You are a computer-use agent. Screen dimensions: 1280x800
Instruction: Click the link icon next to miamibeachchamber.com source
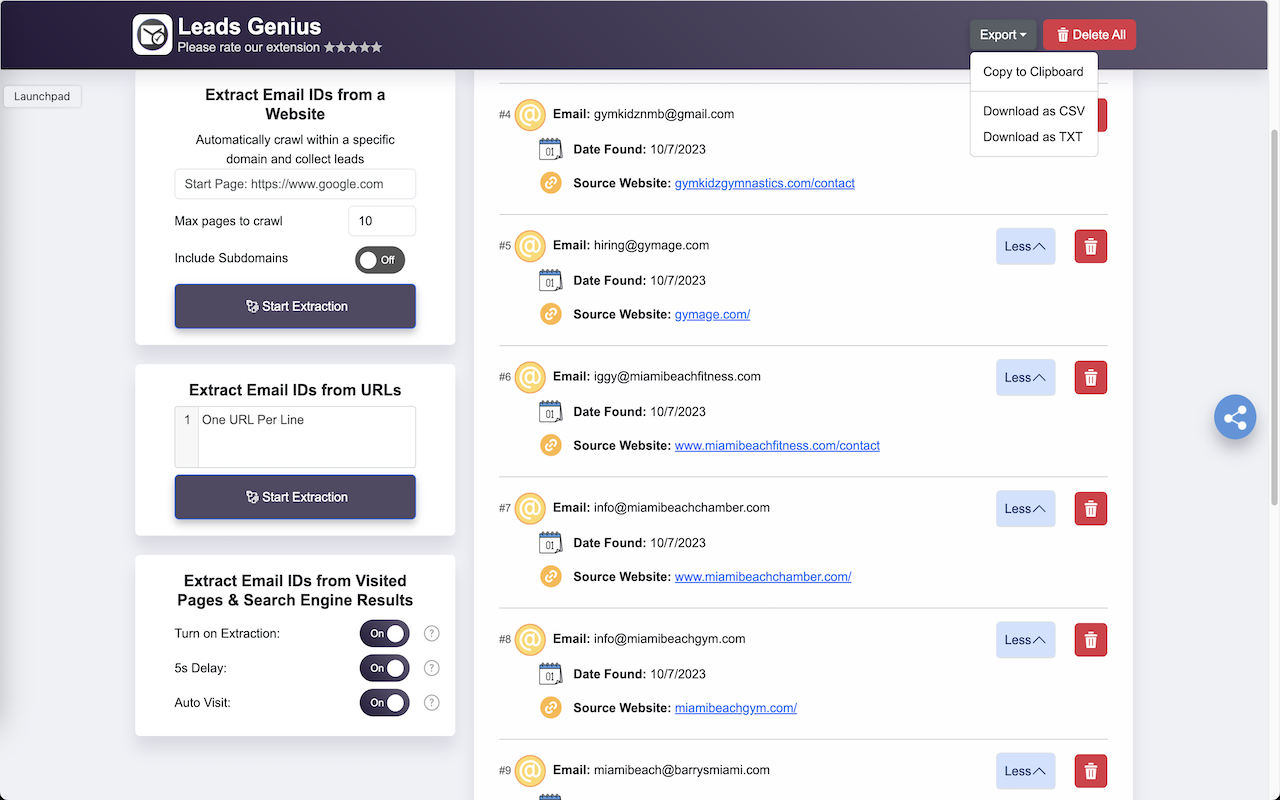coord(551,576)
